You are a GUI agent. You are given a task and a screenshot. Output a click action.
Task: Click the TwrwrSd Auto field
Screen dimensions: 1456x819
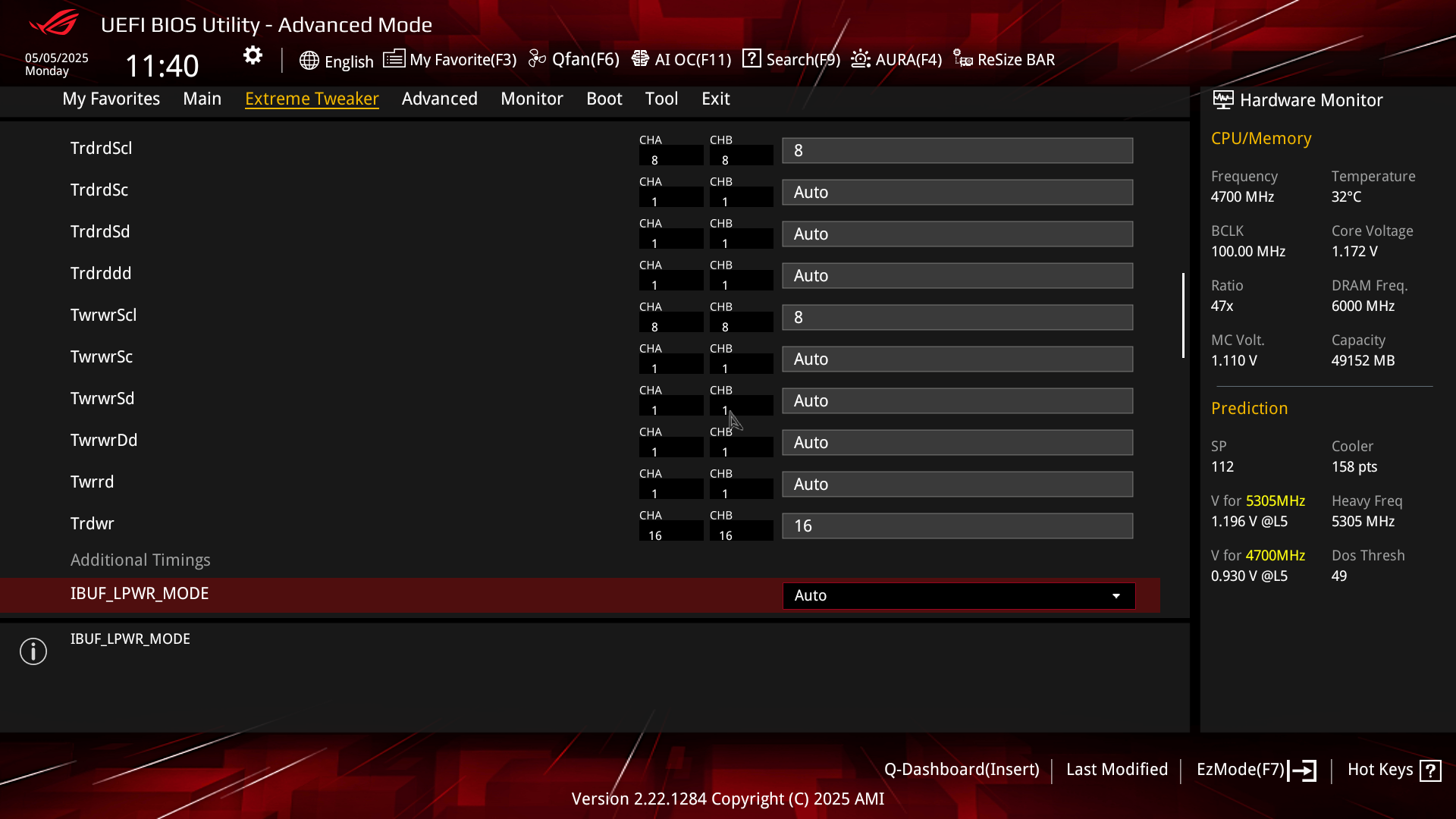pyautogui.click(x=958, y=401)
